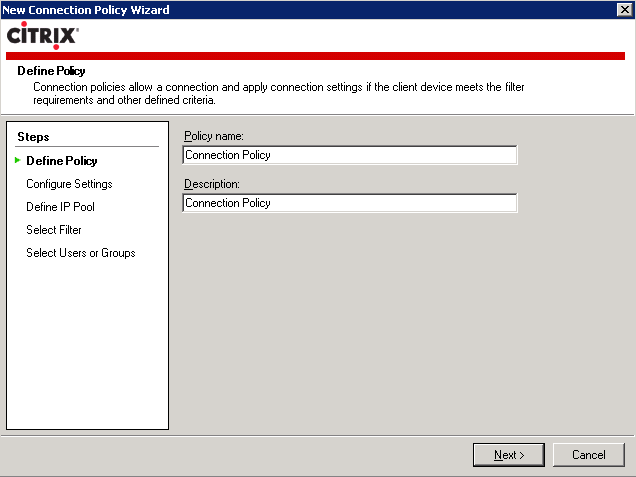The height and width of the screenshot is (477, 636).
Task: Close the New Connection Policy Wizard window
Action: click(625, 9)
